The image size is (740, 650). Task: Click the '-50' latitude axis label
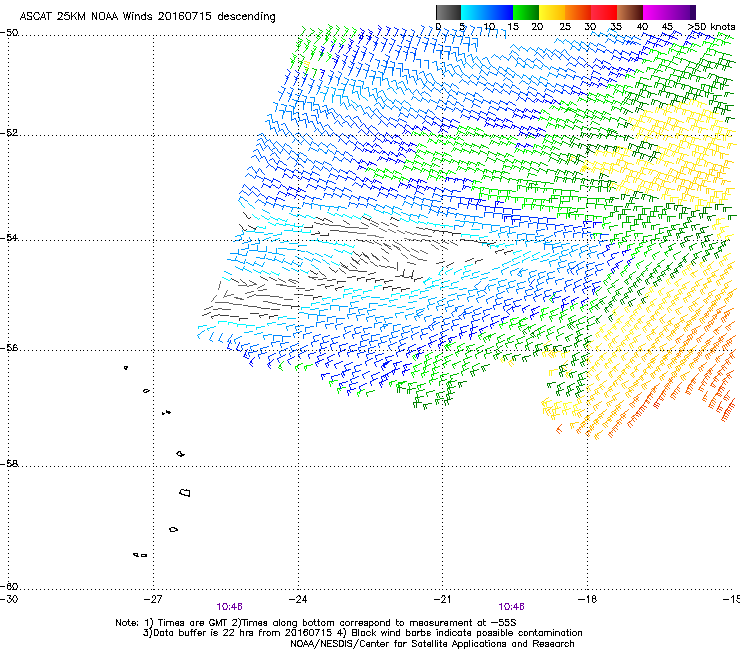click(x=9, y=33)
